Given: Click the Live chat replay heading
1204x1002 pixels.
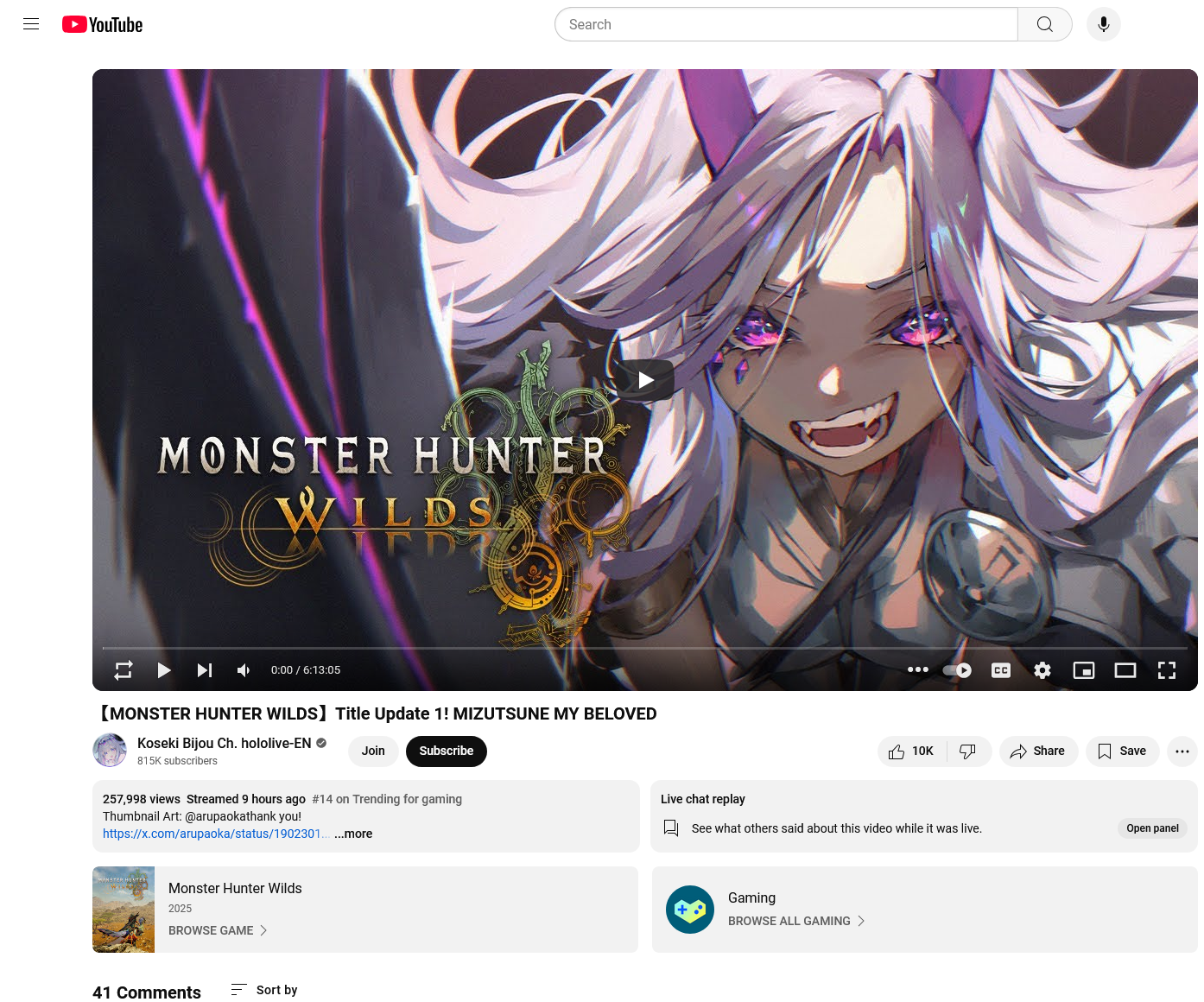Looking at the screenshot, I should pos(703,799).
